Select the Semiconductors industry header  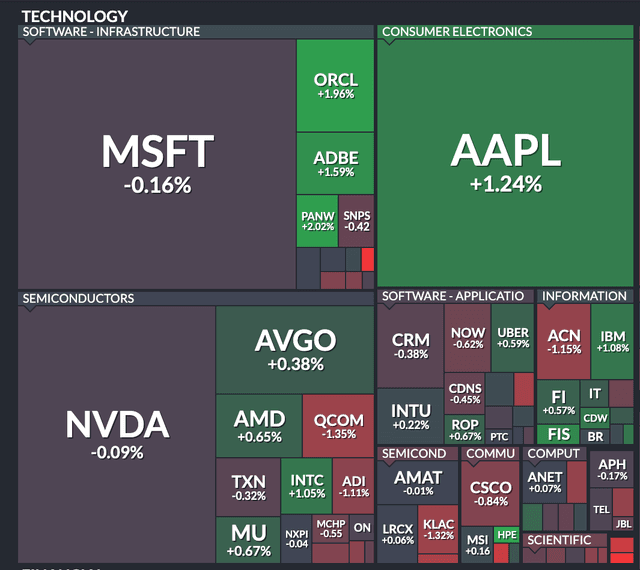[78, 298]
